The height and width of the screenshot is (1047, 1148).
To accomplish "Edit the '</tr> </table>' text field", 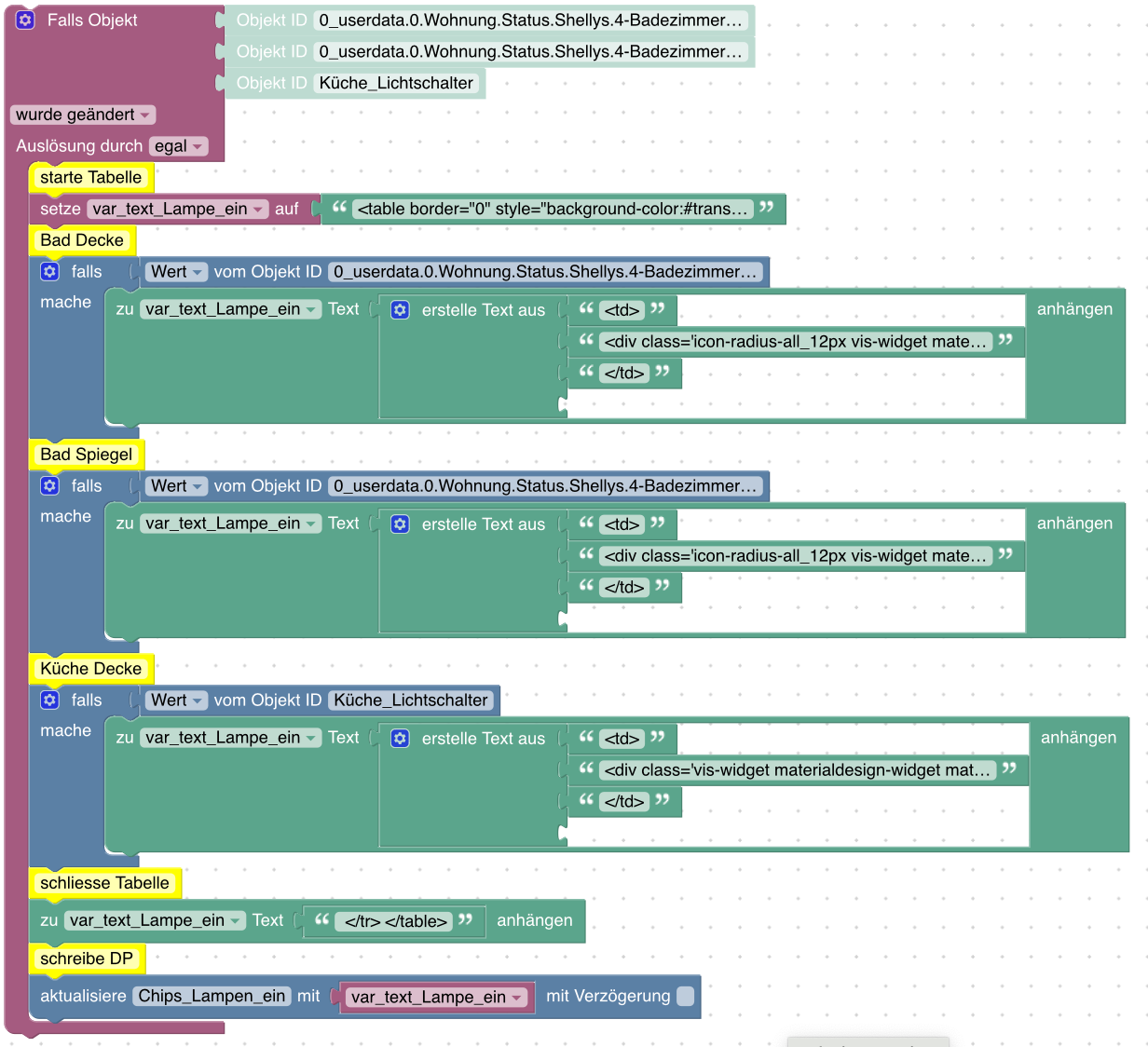I will tap(395, 921).
